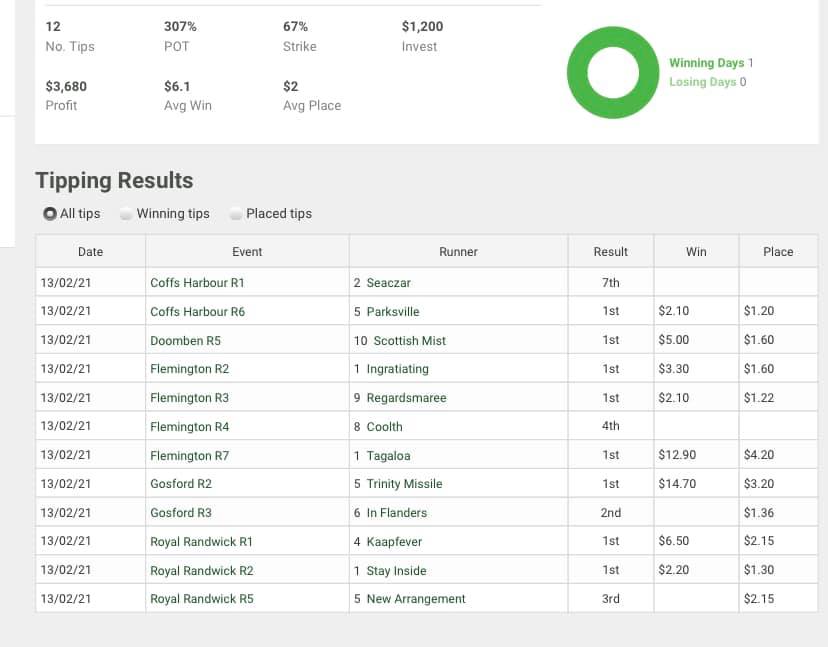Image resolution: width=828 pixels, height=647 pixels.
Task: Click the 12 No. Tips value
Action: click(x=53, y=26)
